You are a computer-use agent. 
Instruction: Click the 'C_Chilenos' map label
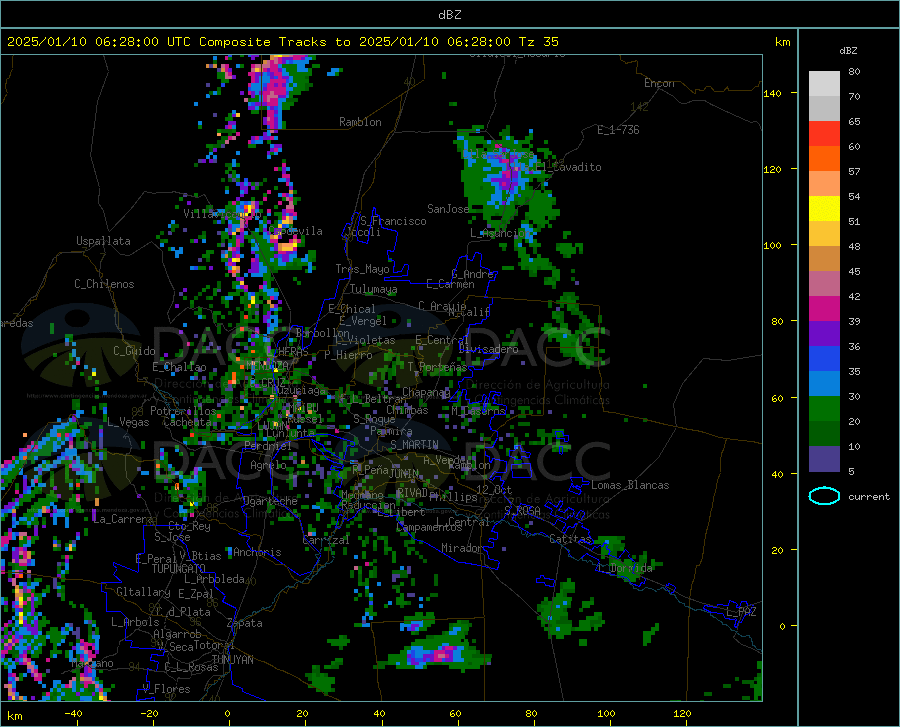[x=104, y=284]
